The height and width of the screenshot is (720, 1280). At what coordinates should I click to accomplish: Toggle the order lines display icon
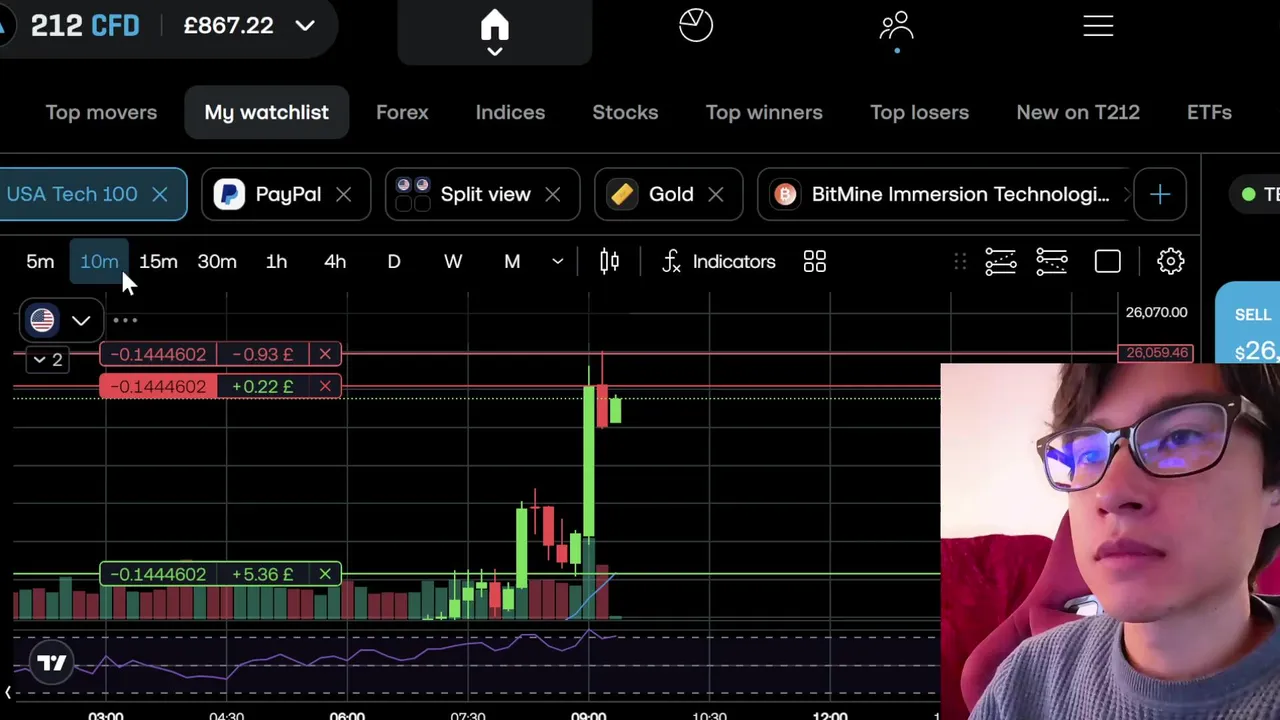click(1001, 262)
